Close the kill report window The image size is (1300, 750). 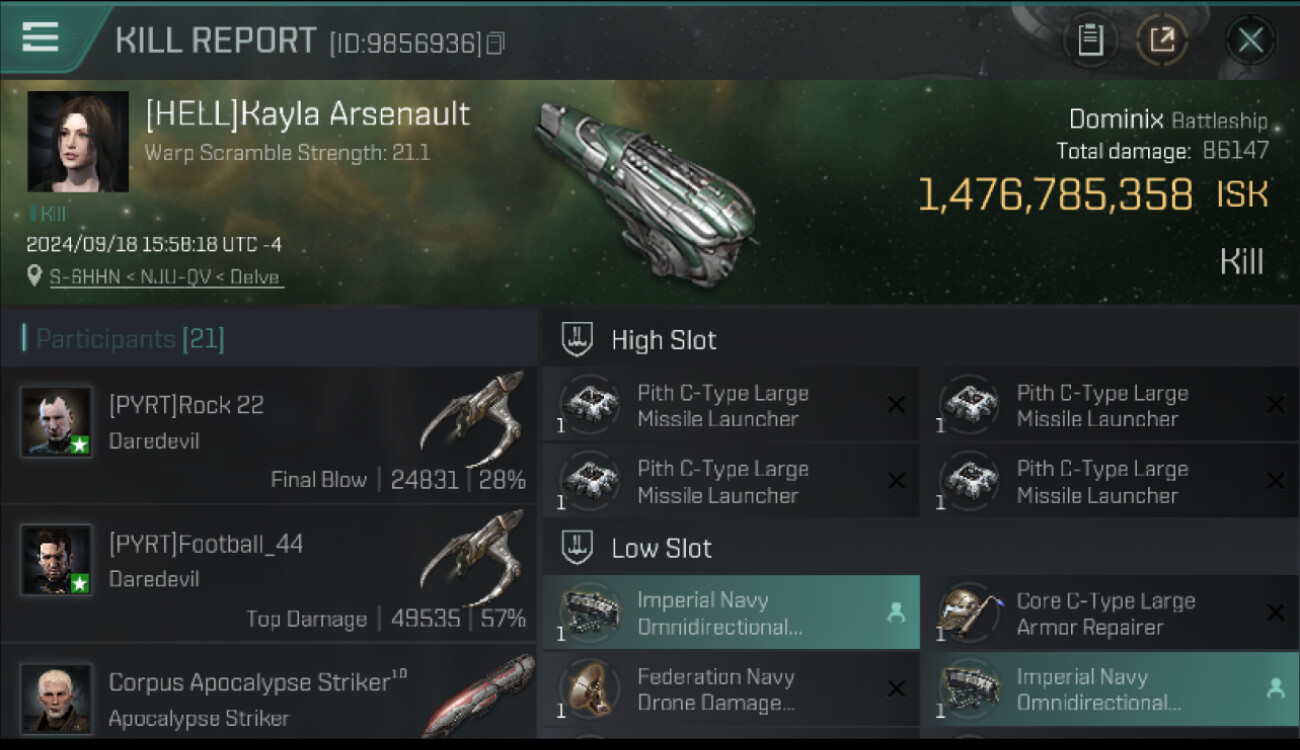point(1250,40)
